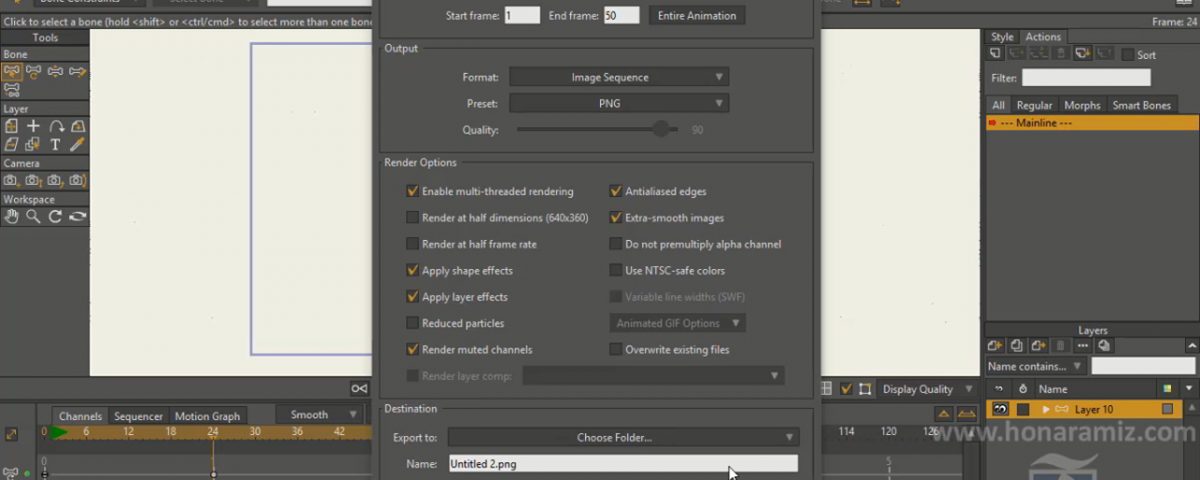Click the Start frame input field
This screenshot has height=480, width=1200.
click(522, 15)
